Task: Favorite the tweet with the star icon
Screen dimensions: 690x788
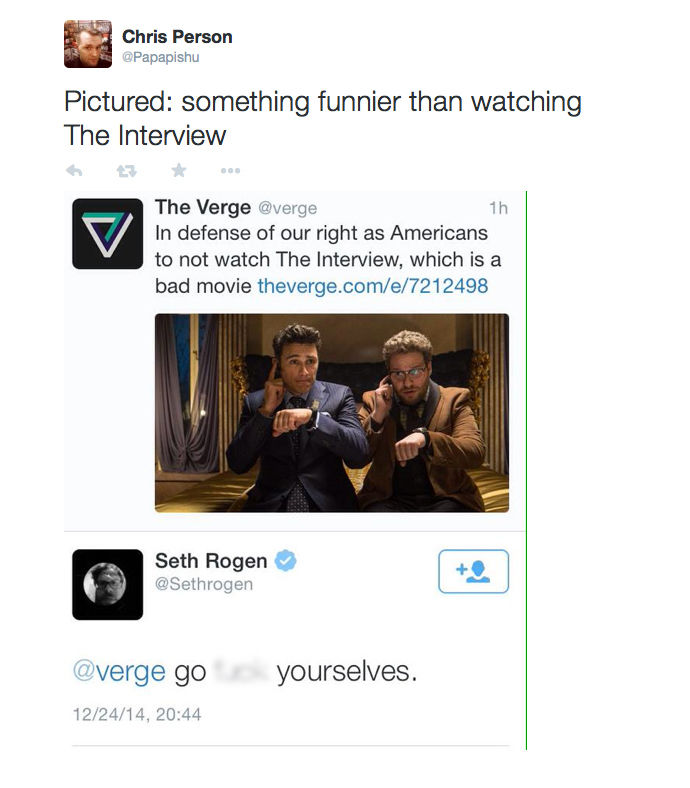Action: point(179,170)
